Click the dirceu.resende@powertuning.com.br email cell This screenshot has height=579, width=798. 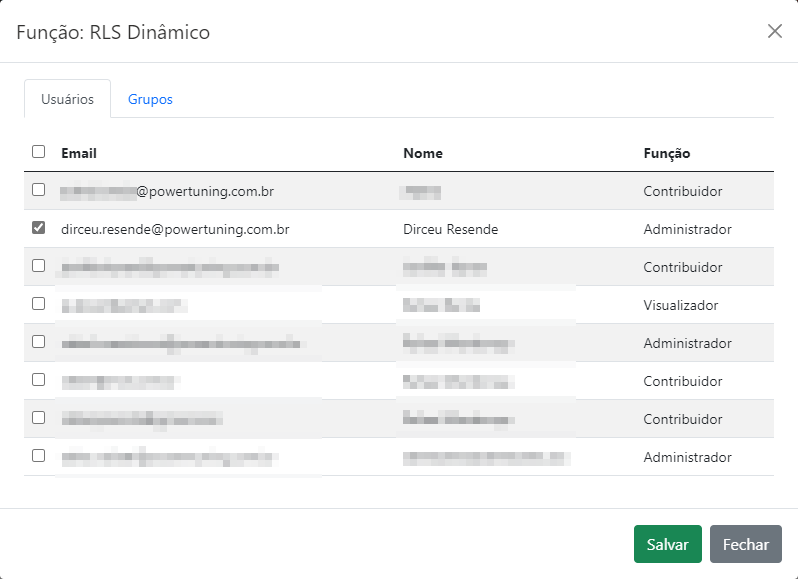point(175,229)
